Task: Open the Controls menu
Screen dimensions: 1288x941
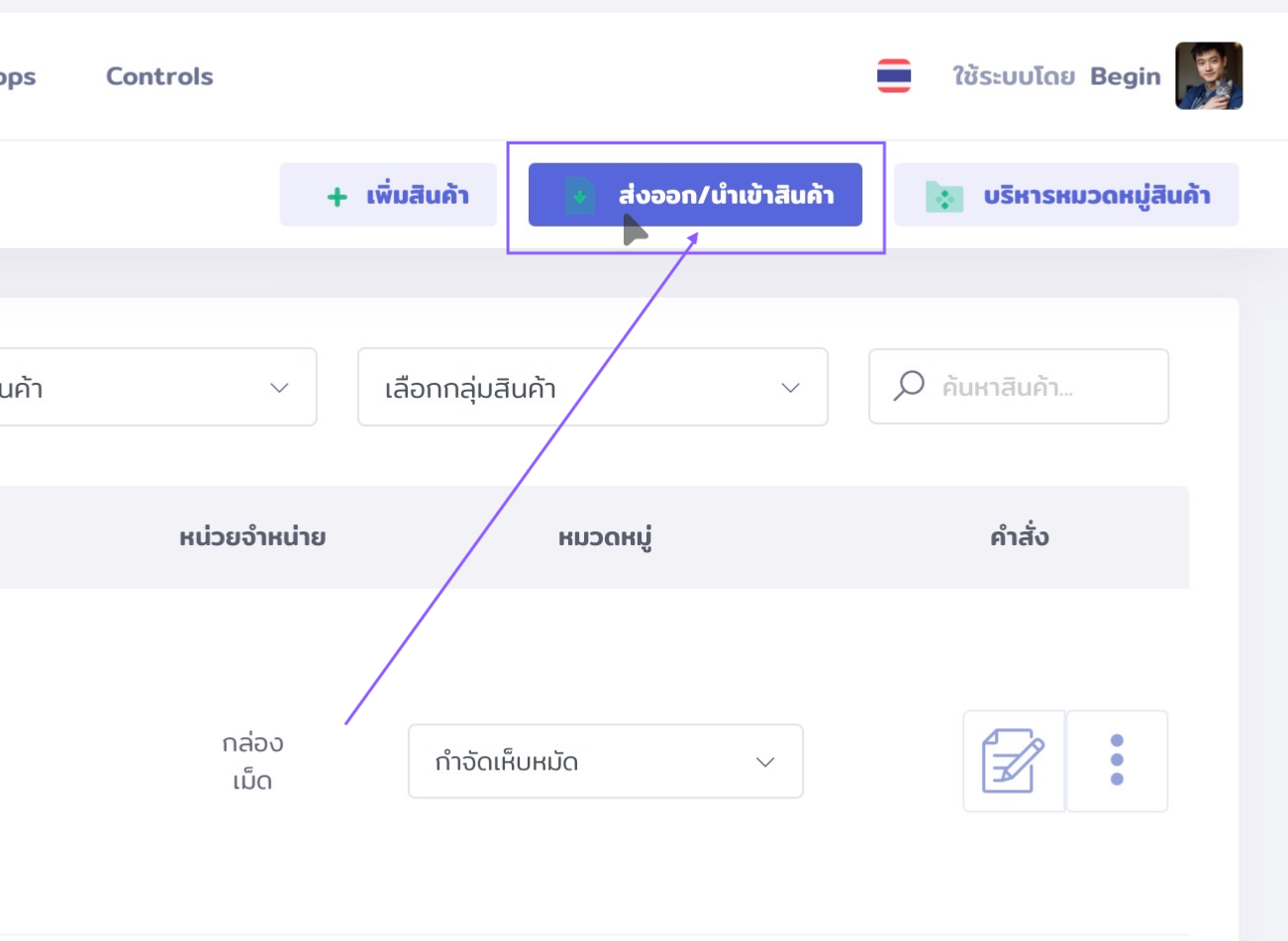Action: tap(157, 75)
